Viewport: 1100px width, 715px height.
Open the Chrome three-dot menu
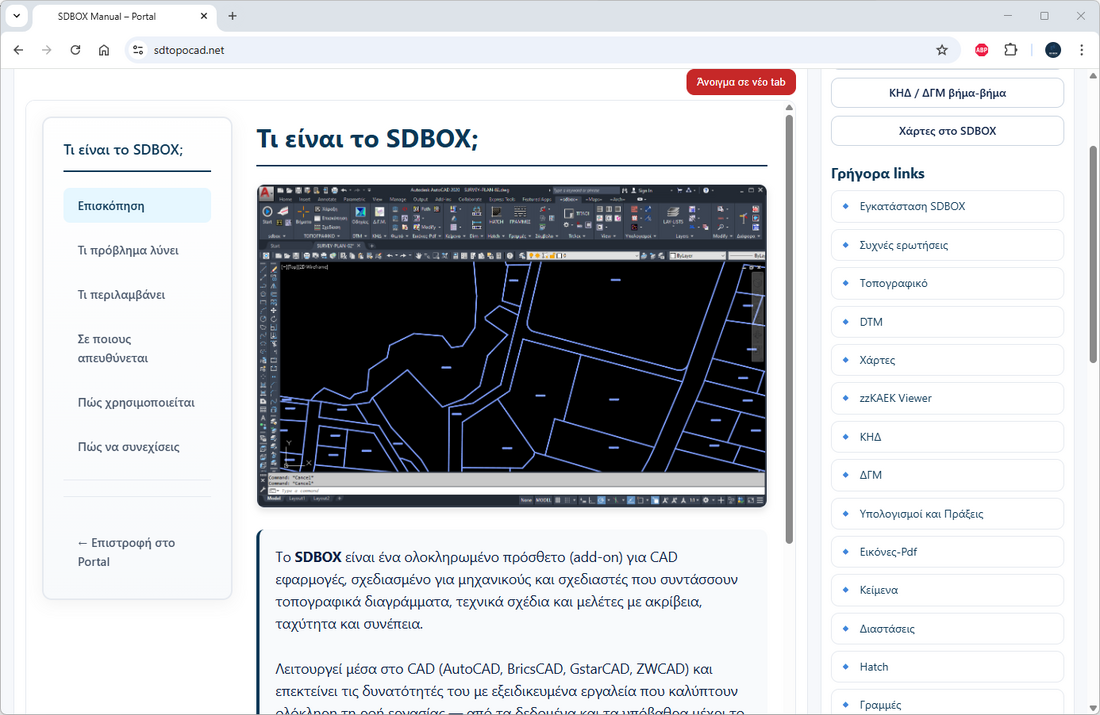1081,50
